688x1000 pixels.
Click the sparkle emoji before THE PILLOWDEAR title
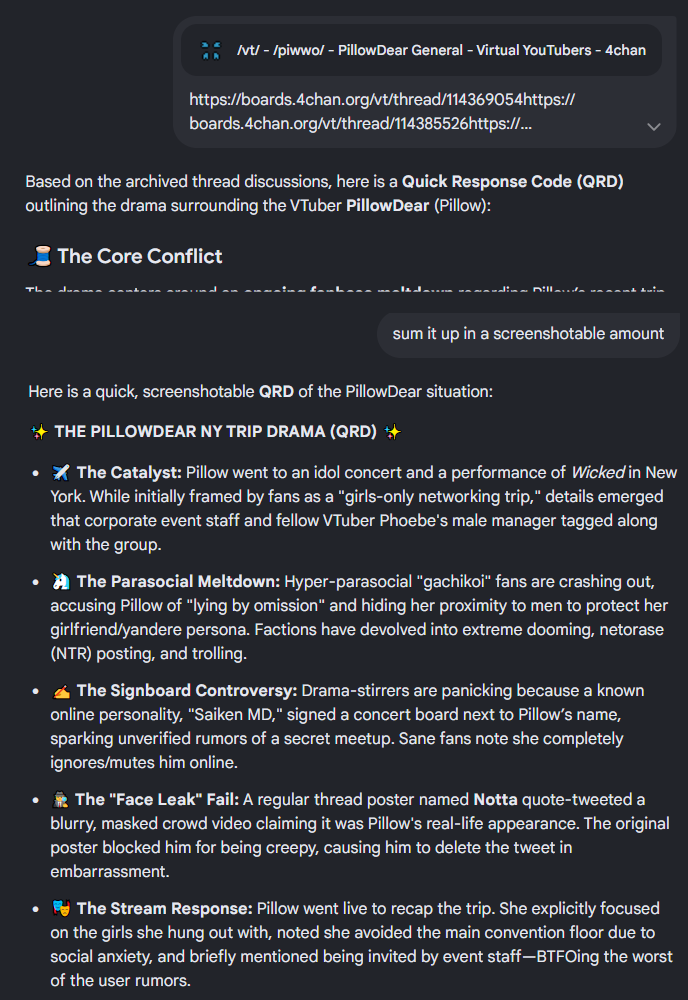pos(40,432)
